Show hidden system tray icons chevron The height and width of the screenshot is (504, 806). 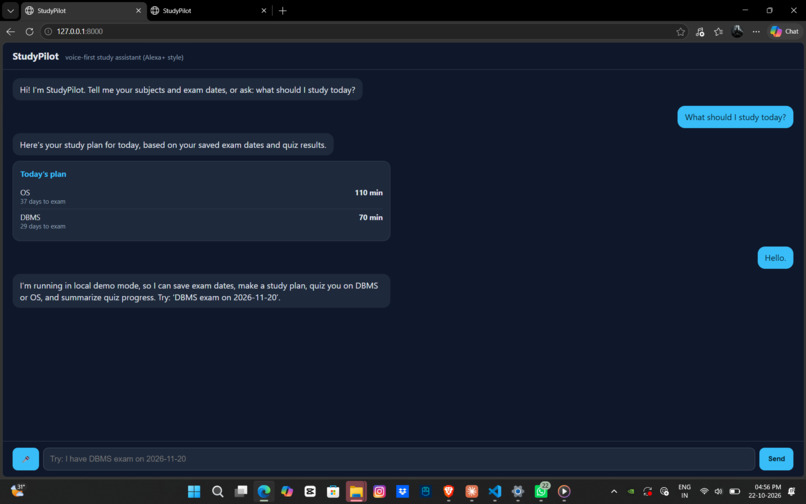(614, 492)
